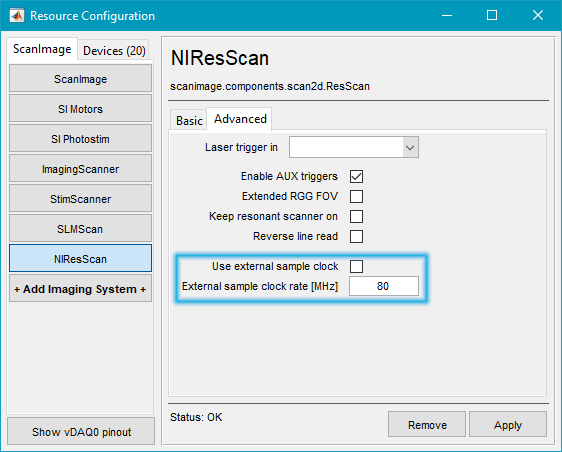
Task: Click + Add Imaging System +
Action: click(x=80, y=289)
